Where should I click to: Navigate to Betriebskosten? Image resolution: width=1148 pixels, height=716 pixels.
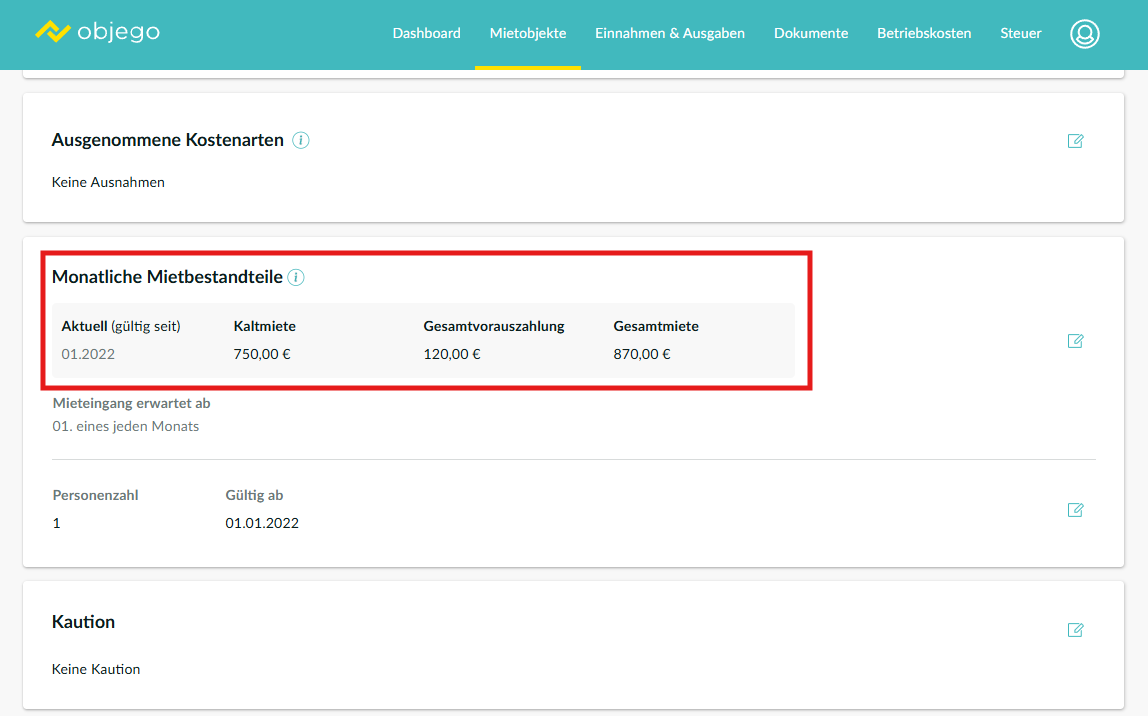pos(924,33)
